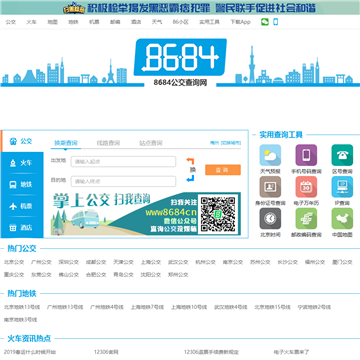Open 公交 in the top navigation

(x=11, y=22)
